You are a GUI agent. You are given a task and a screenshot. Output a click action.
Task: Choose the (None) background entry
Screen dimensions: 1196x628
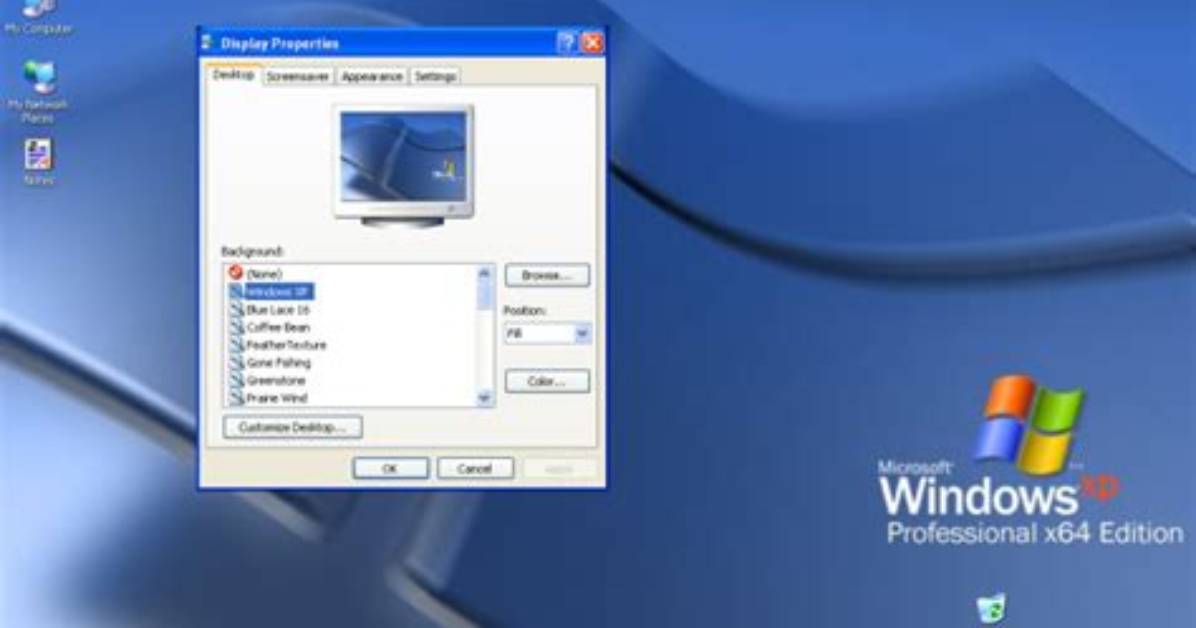264,273
